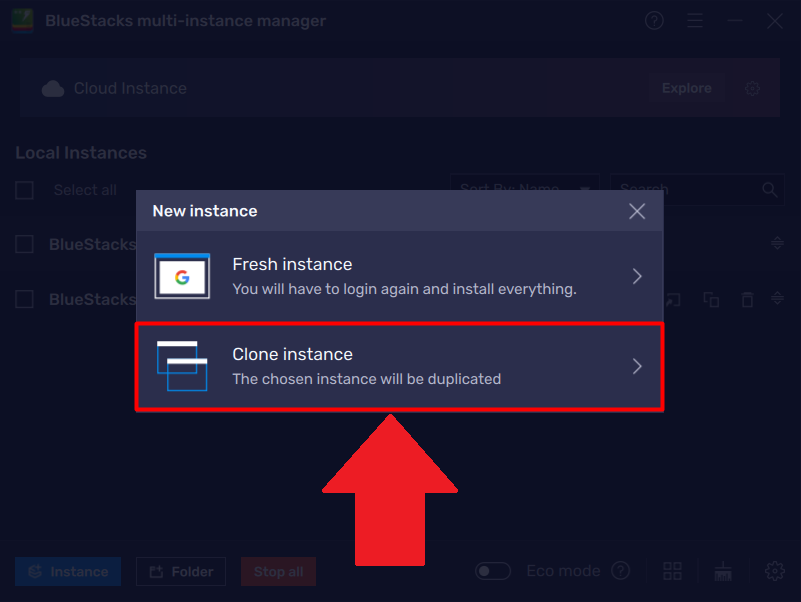
Task: Open the Sort By Name dropdown
Action: (x=525, y=190)
